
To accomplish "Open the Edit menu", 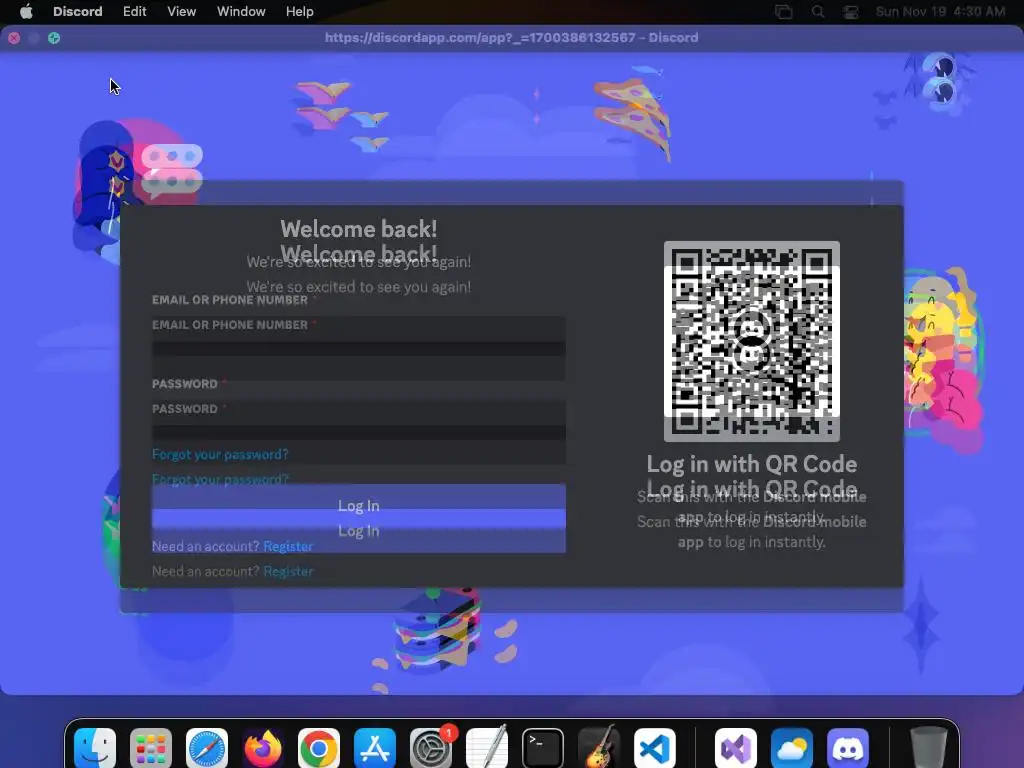I will coord(135,12).
